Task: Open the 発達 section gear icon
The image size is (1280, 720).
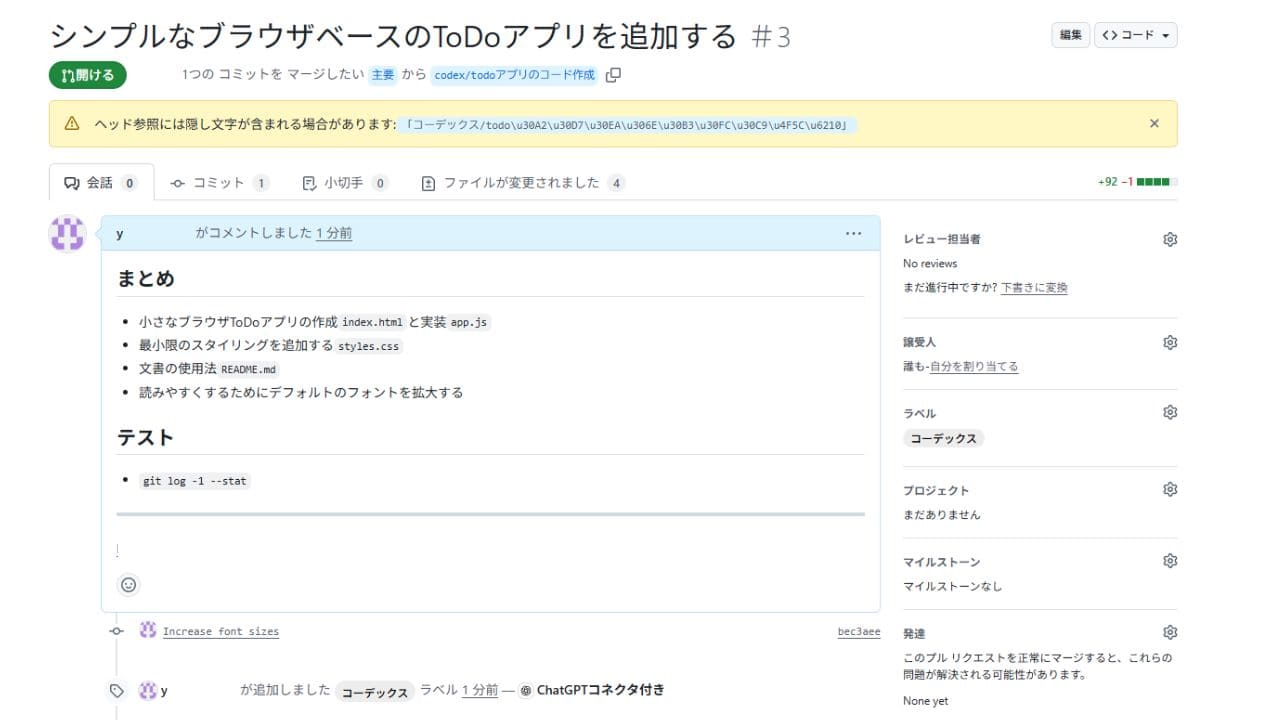Action: click(x=1169, y=632)
